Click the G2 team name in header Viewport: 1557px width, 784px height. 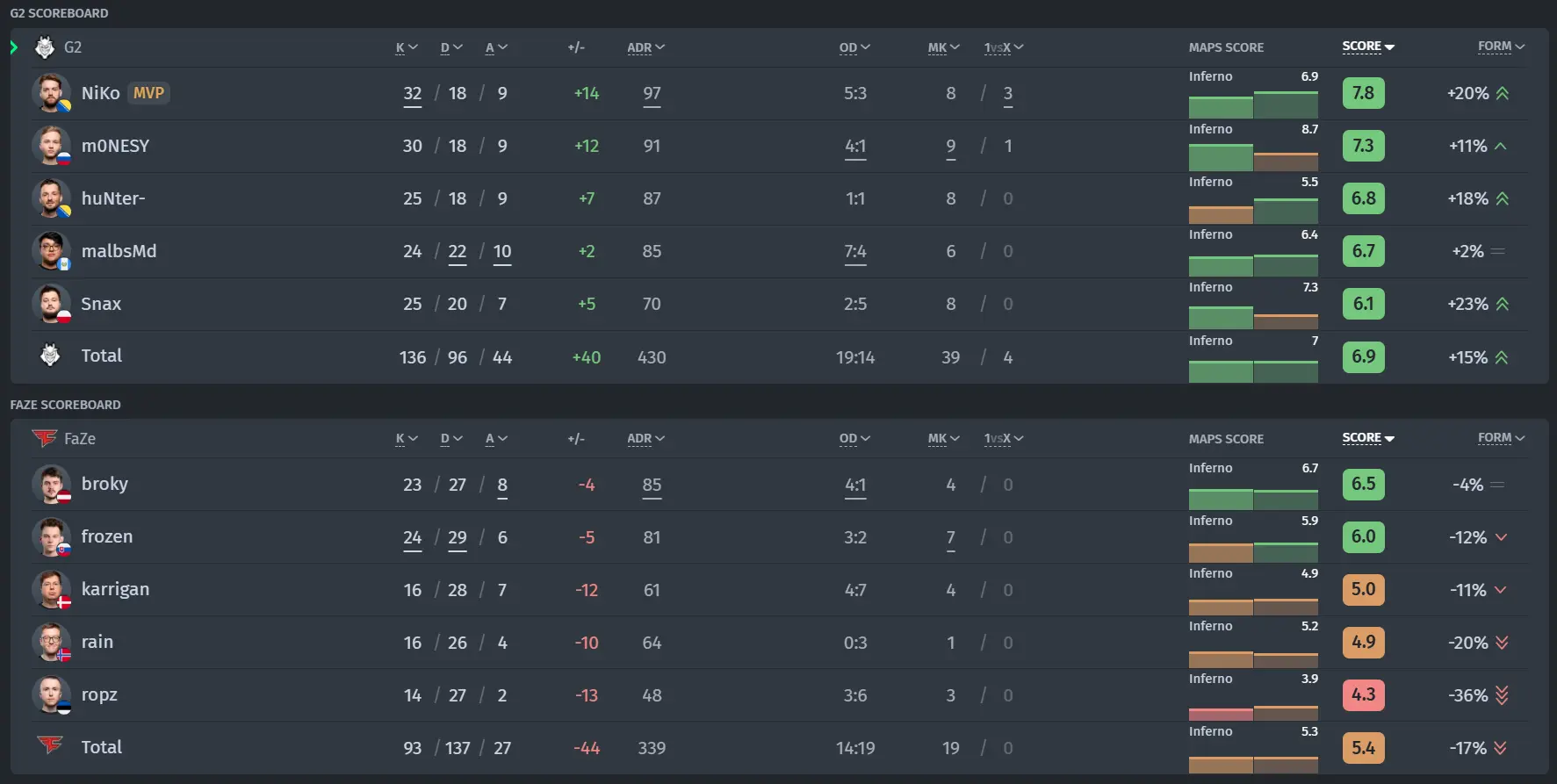point(73,47)
